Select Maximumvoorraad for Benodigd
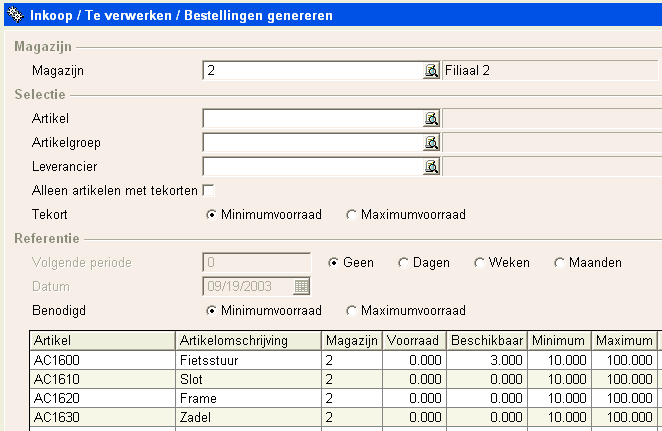 (351, 311)
